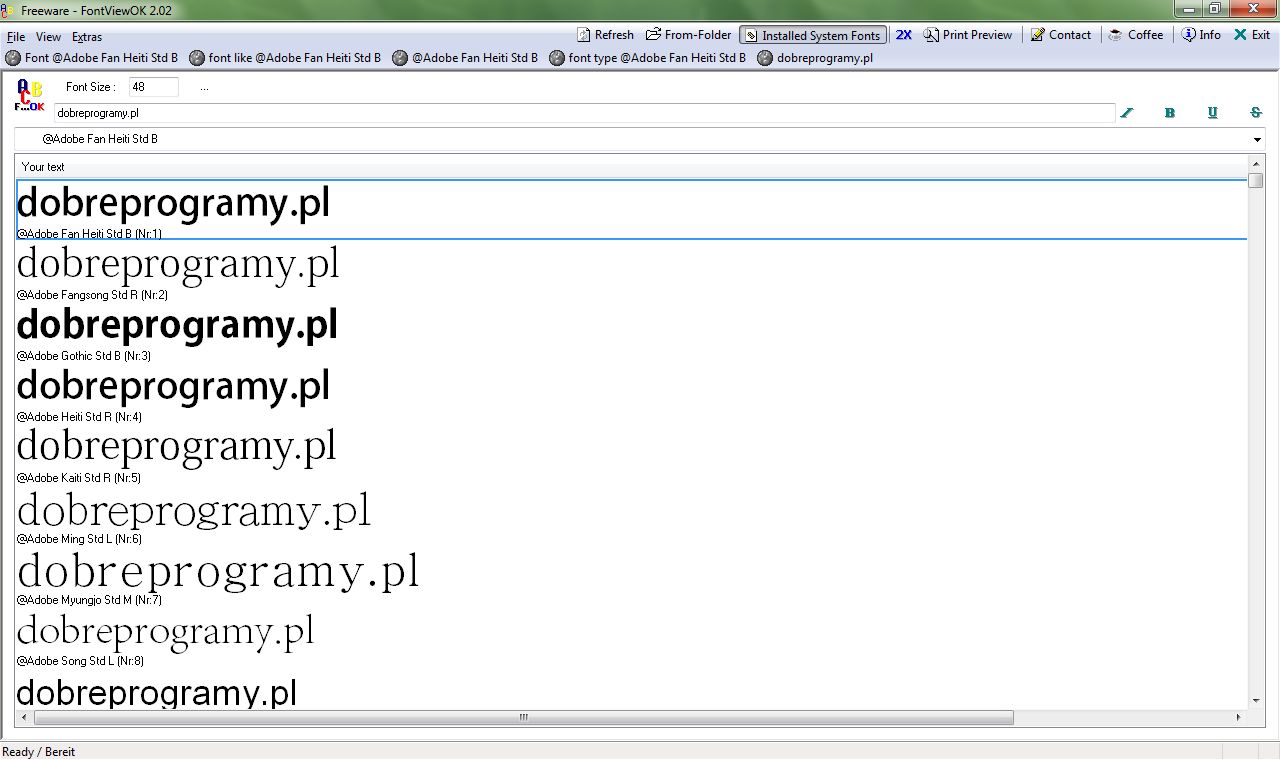Click the 'Your text' column header
This screenshot has height=760, width=1280.
631,167
